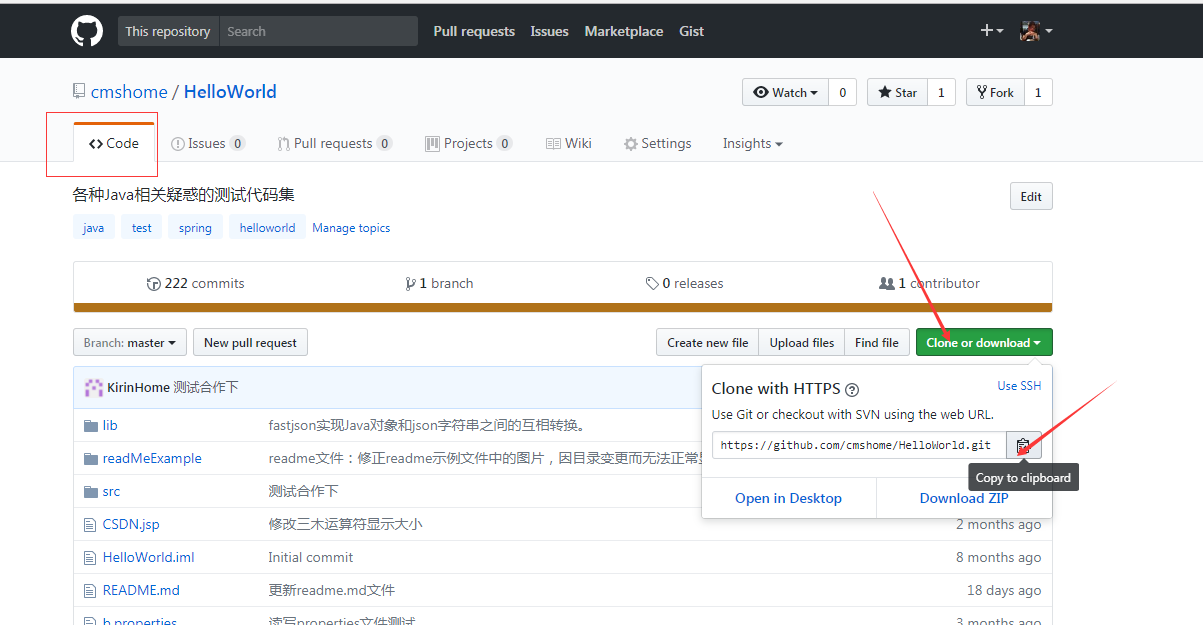Viewport: 1203px width, 625px height.
Task: Click the New pull request button
Action: (250, 343)
